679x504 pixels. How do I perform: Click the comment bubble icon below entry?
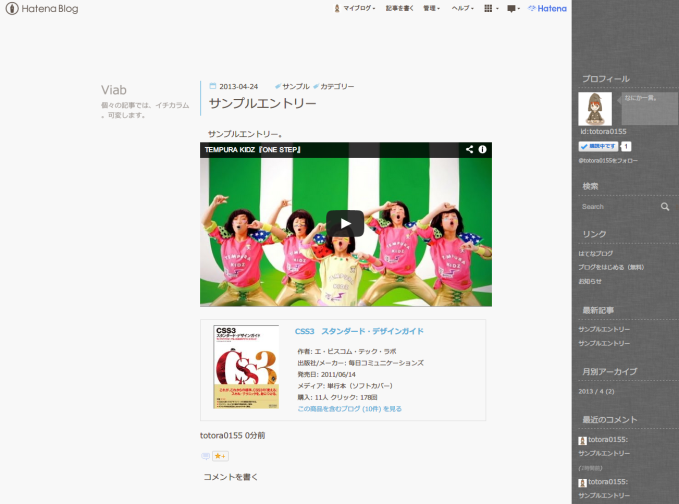point(205,456)
